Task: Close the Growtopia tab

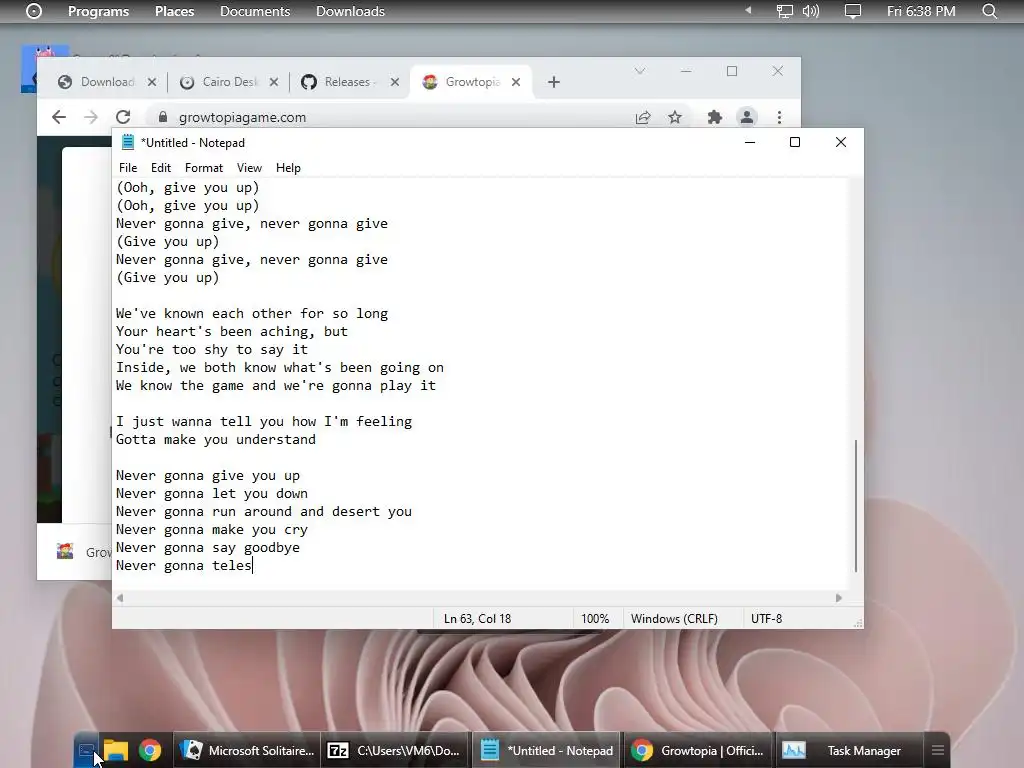Action: pos(516,82)
